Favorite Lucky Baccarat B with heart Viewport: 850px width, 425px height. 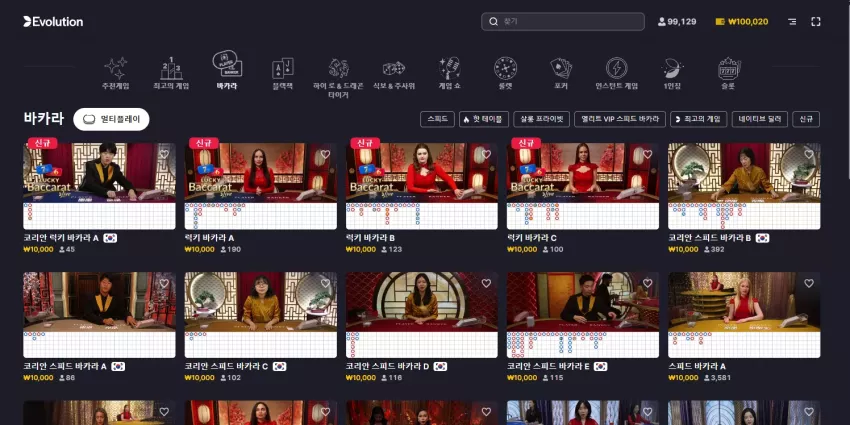pos(486,154)
